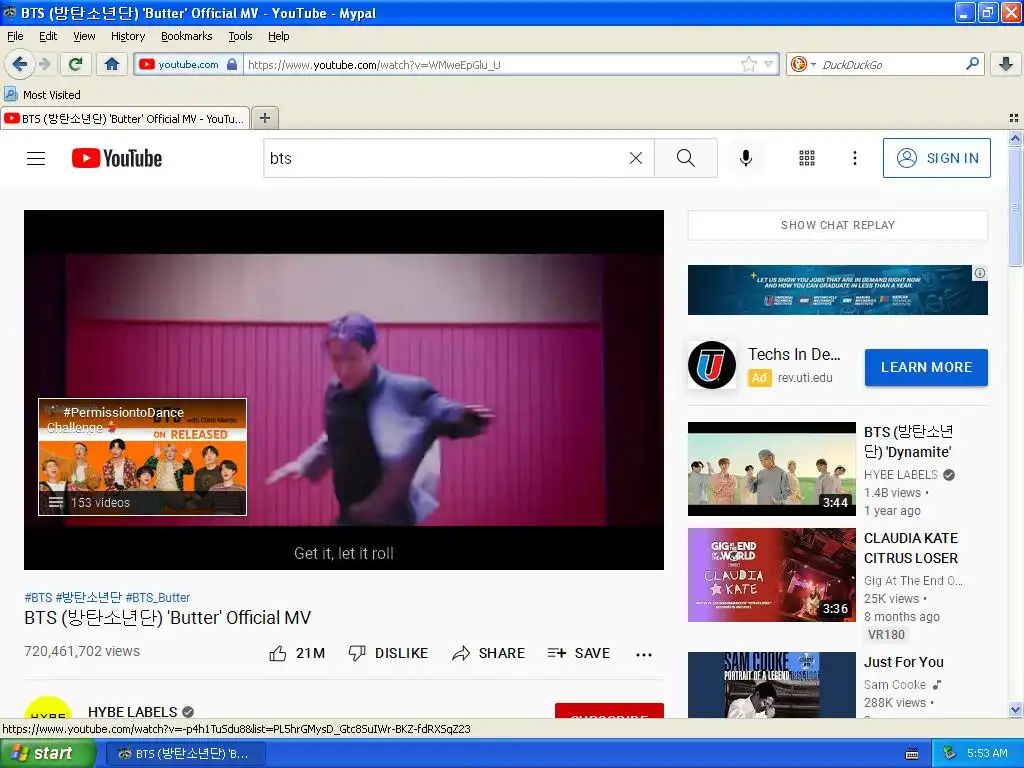Click the on-screen keyboard tray icon
This screenshot has width=1024, height=768.
[912, 754]
